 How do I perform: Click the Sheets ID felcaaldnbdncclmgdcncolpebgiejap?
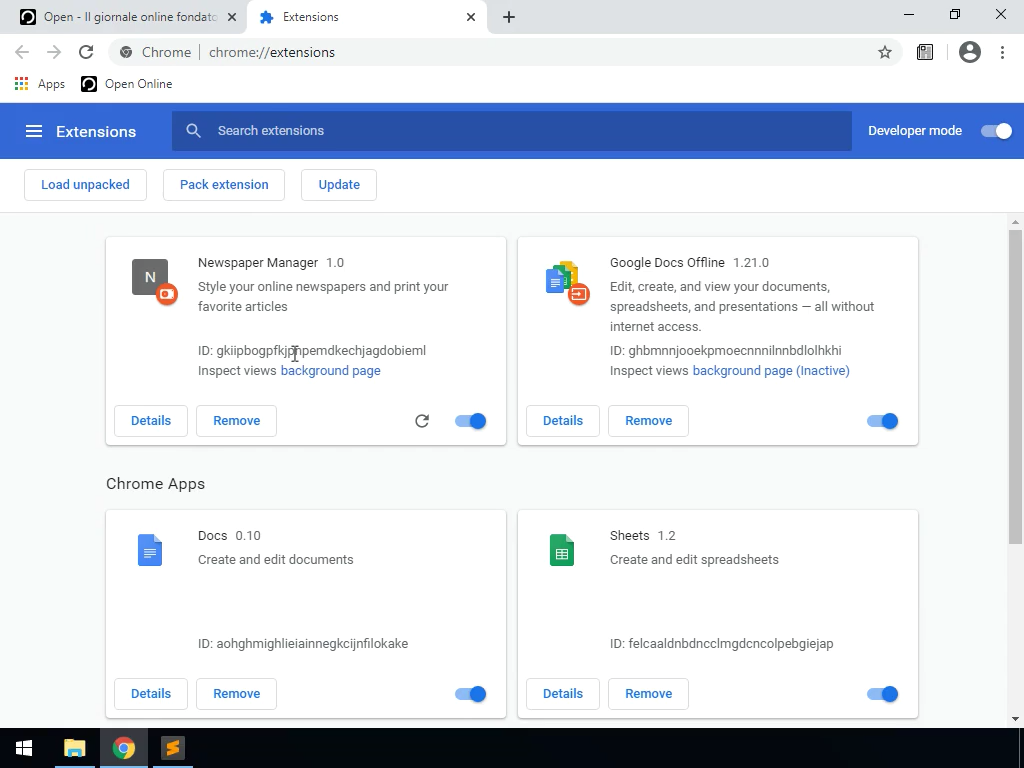tap(722, 644)
